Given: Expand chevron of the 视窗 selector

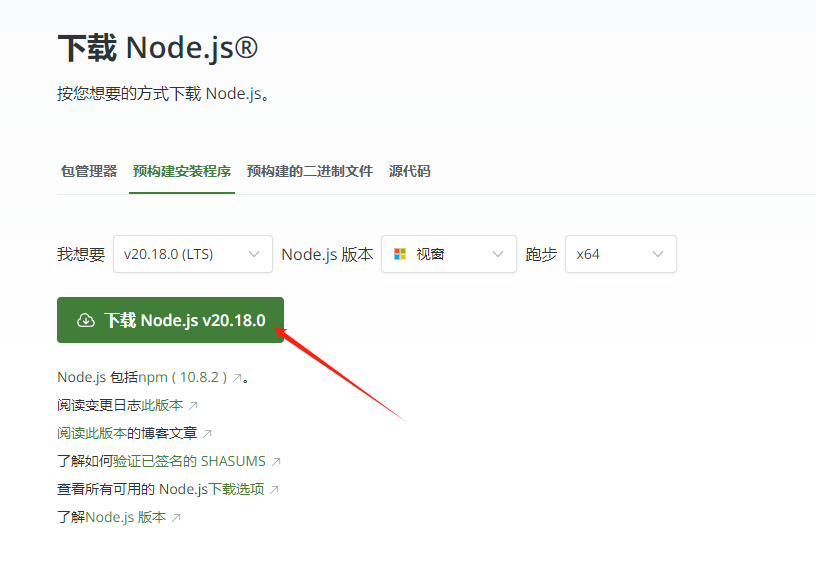Looking at the screenshot, I should coord(498,254).
